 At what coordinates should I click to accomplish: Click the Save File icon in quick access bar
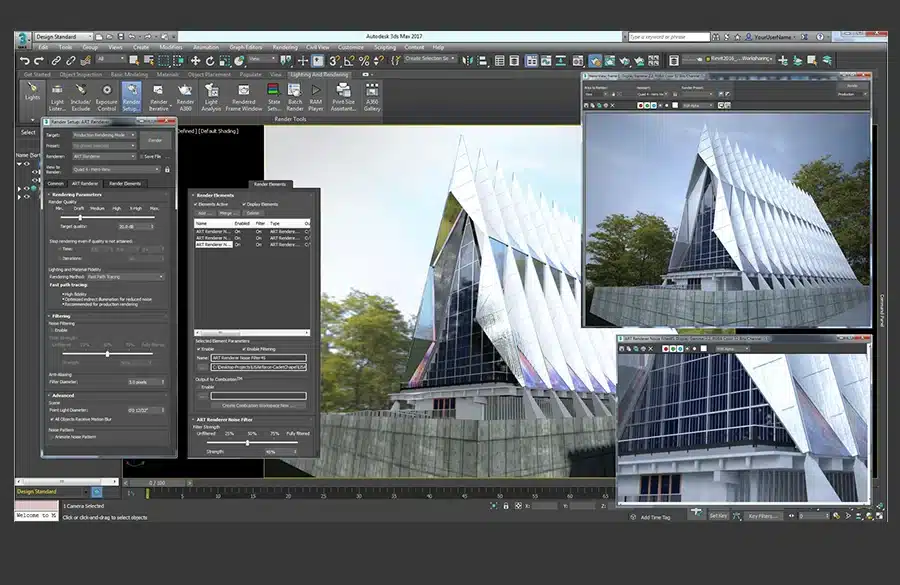click(x=121, y=37)
